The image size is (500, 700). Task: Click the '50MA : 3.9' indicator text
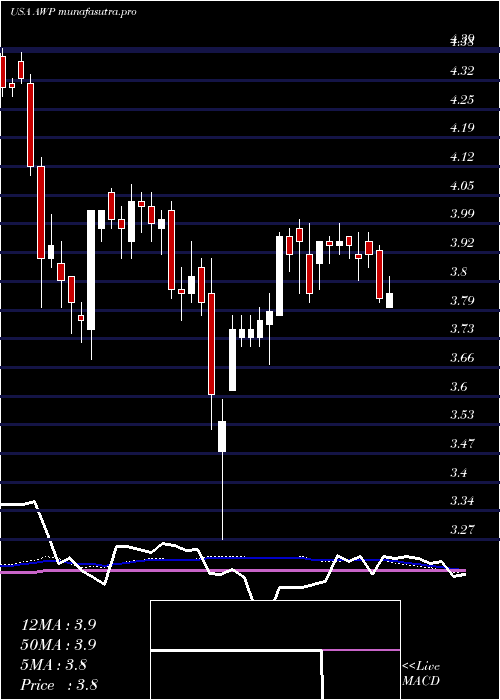coord(58,645)
